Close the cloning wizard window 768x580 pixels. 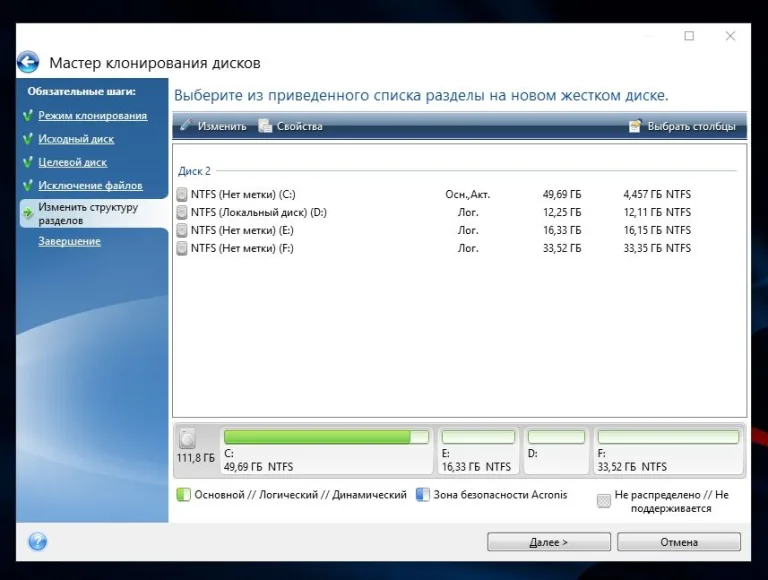coord(730,36)
